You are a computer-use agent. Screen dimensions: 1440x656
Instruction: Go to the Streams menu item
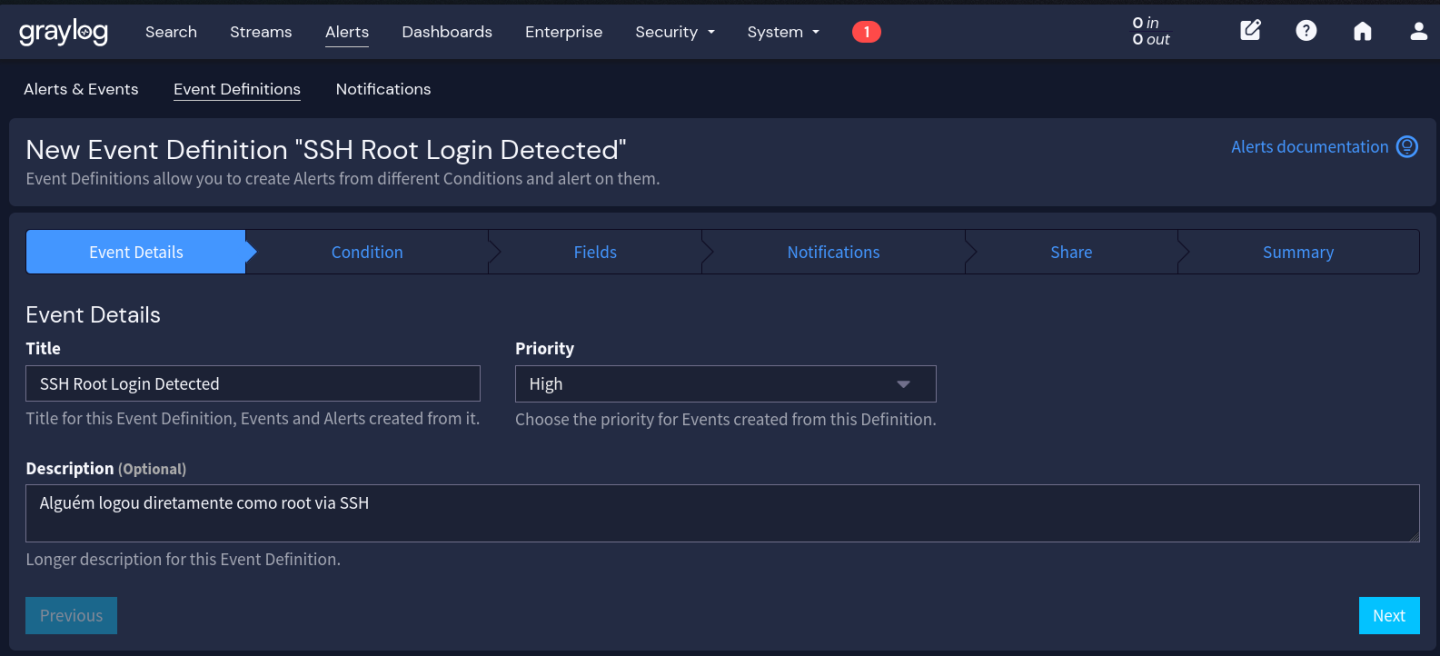(260, 32)
